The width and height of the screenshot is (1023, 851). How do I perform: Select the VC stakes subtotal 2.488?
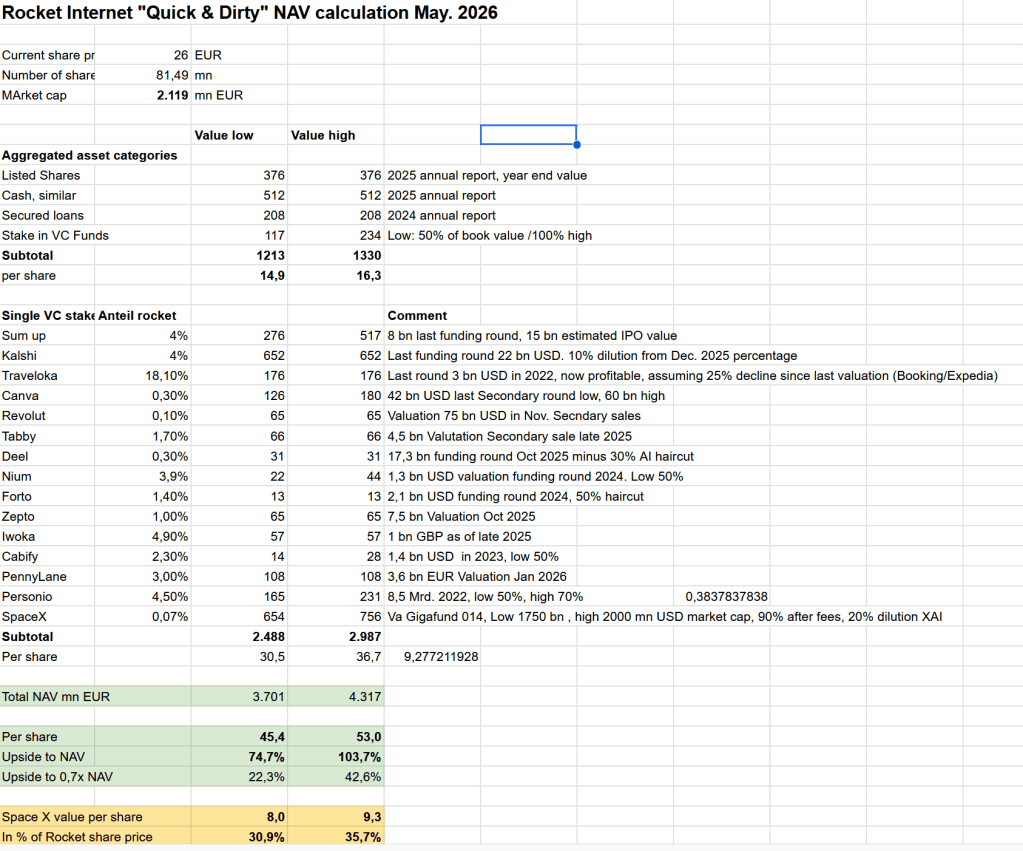tap(269, 637)
